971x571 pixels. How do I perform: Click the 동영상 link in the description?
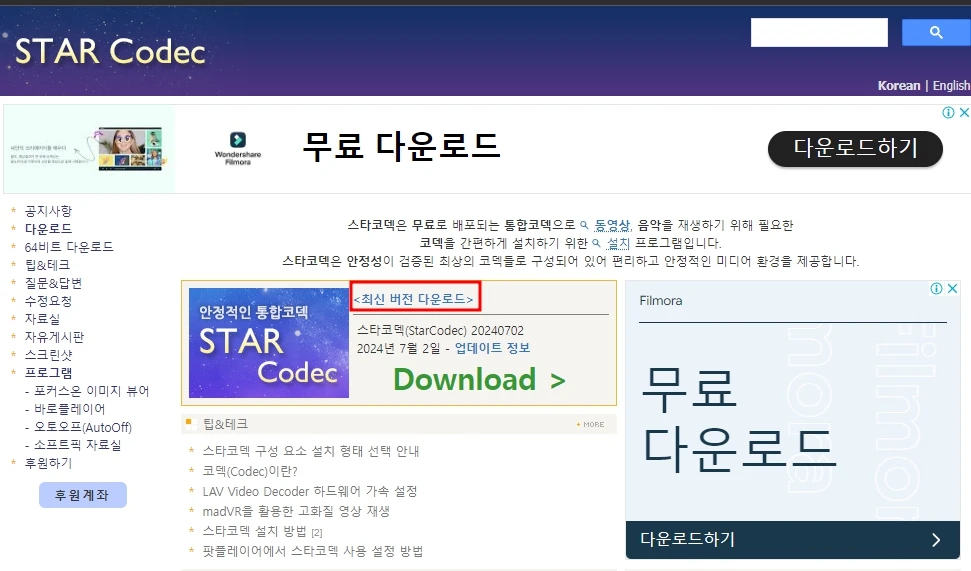coord(612,225)
